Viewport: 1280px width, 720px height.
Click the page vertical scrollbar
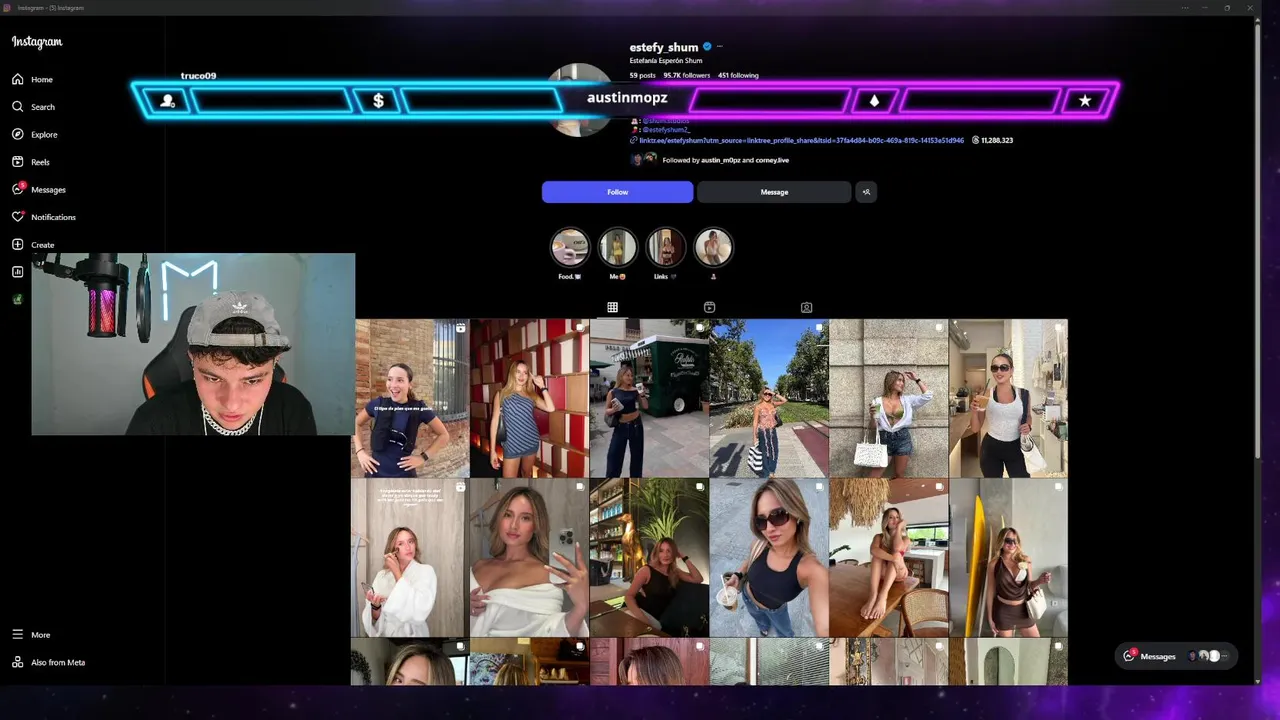pyautogui.click(x=1258, y=240)
